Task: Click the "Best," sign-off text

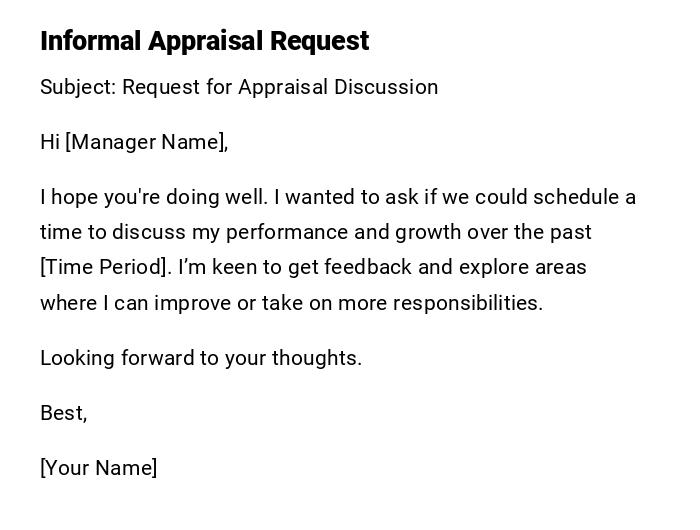Action: 63,413
